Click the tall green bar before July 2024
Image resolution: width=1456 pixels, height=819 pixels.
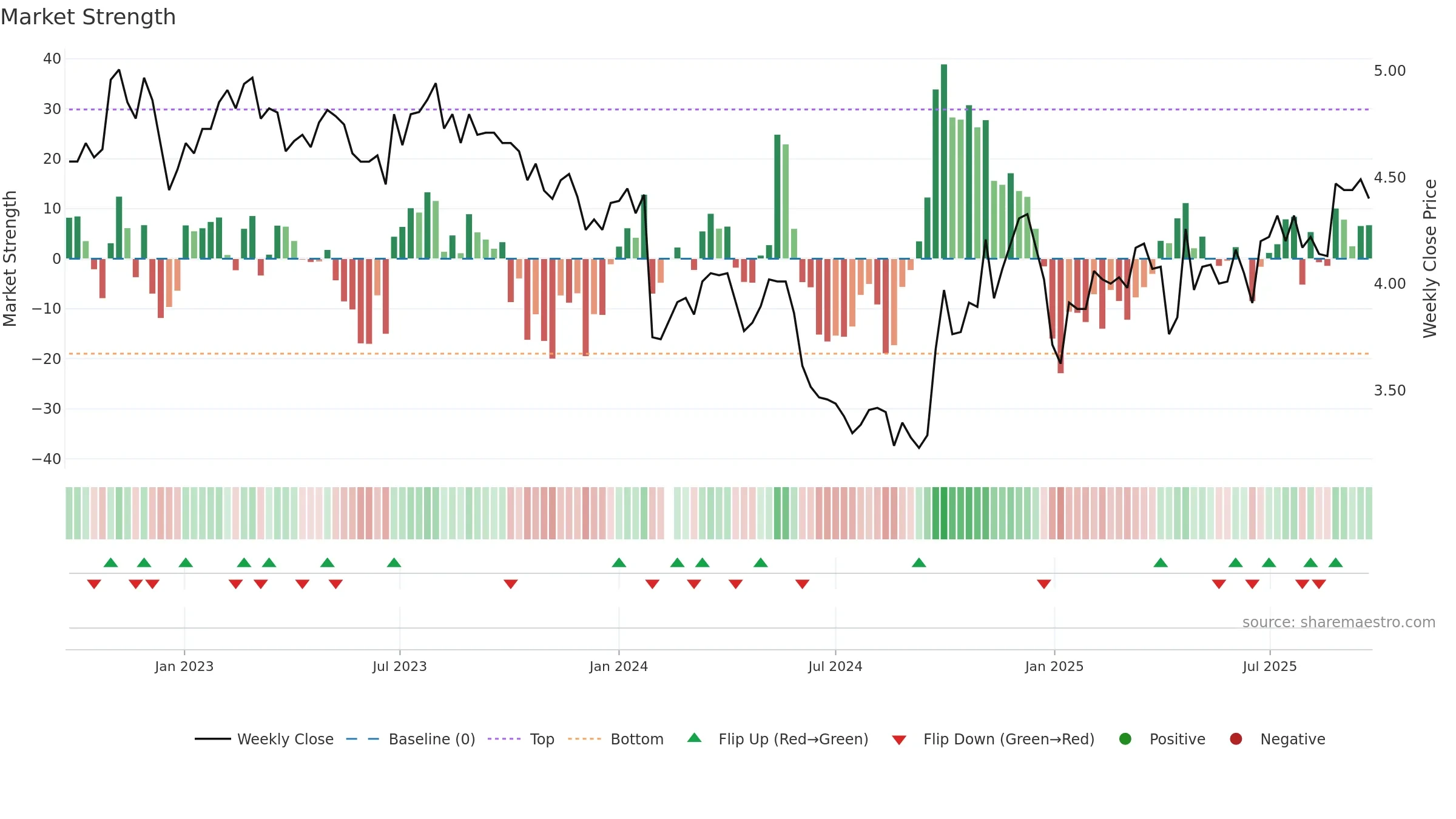pyautogui.click(x=777, y=197)
